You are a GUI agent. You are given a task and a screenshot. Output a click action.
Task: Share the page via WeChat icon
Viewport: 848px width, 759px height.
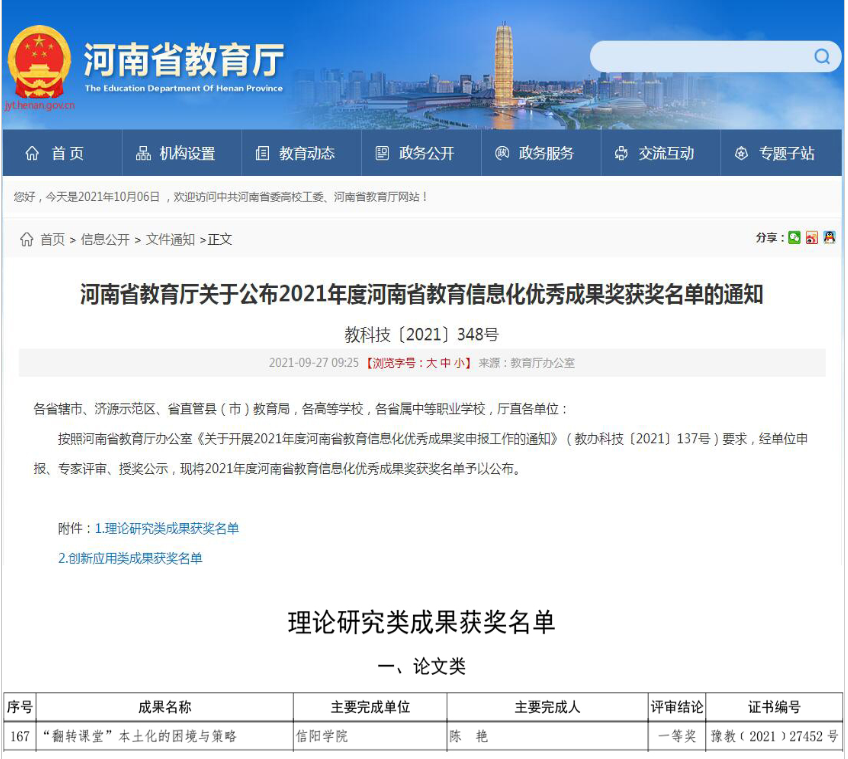click(x=794, y=237)
